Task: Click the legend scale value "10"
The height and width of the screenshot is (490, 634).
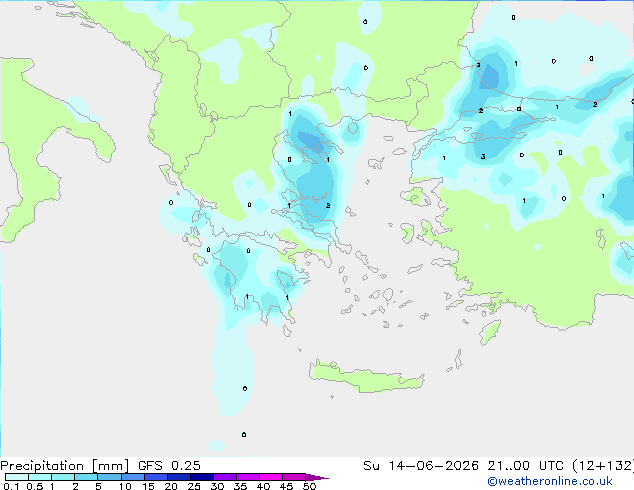Action: (x=125, y=486)
